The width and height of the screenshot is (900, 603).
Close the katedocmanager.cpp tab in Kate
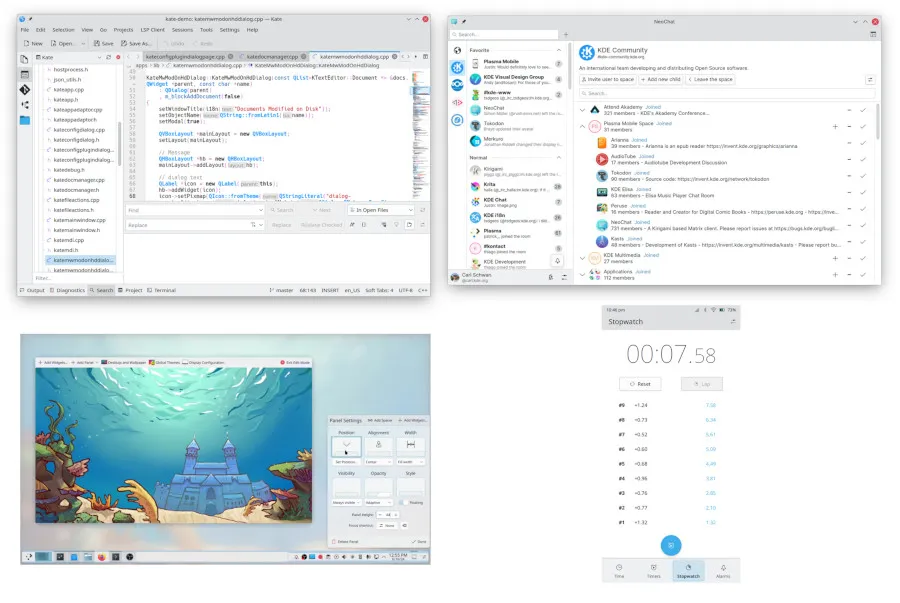pos(304,57)
